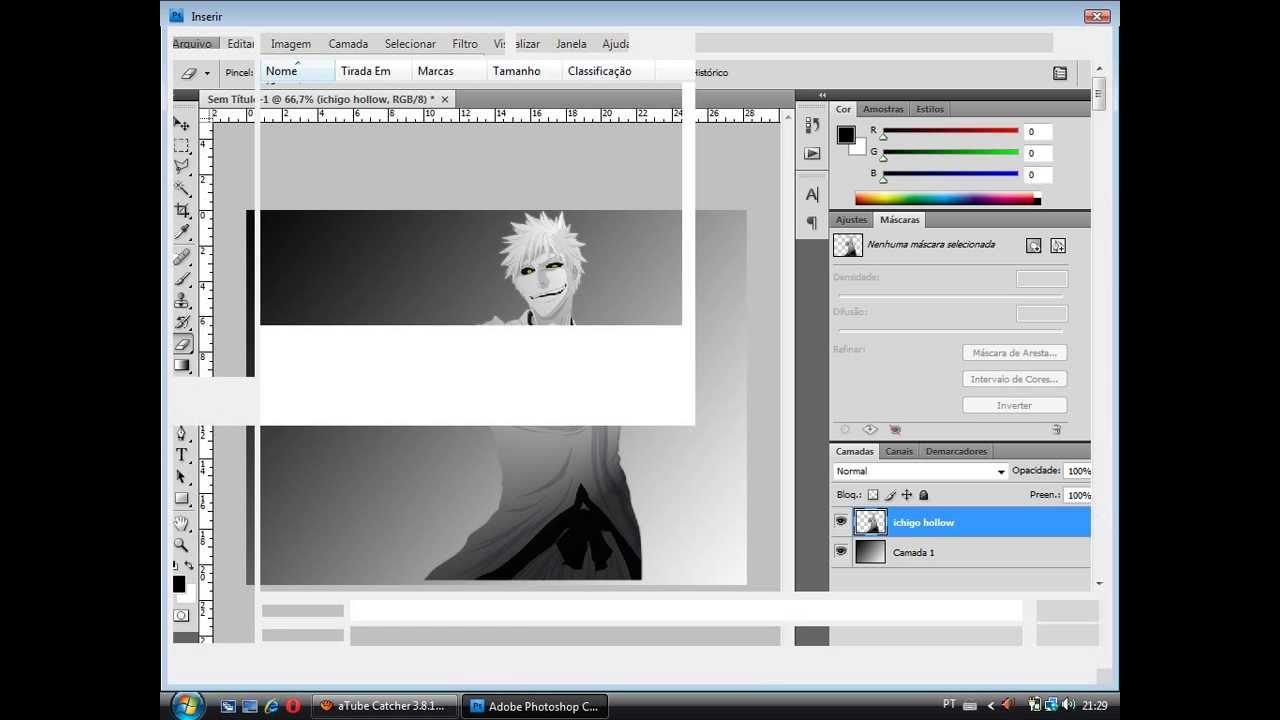
Task: Click foreground color swatch in Cor panel
Action: (x=846, y=135)
